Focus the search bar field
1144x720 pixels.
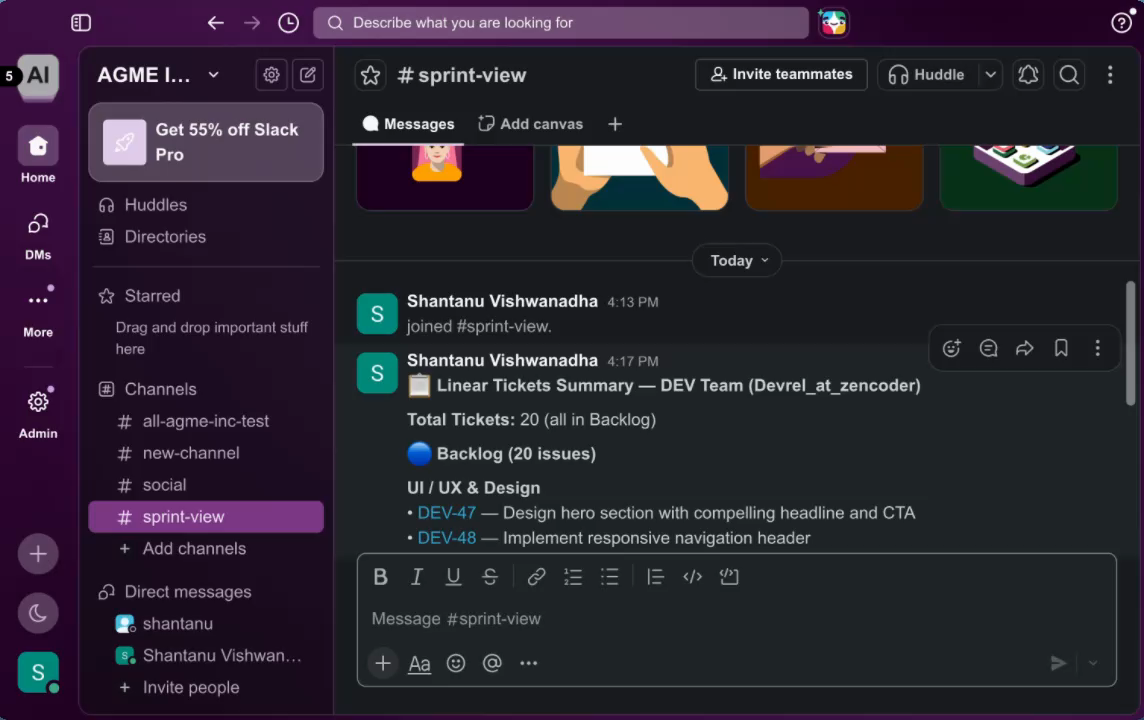[560, 23]
